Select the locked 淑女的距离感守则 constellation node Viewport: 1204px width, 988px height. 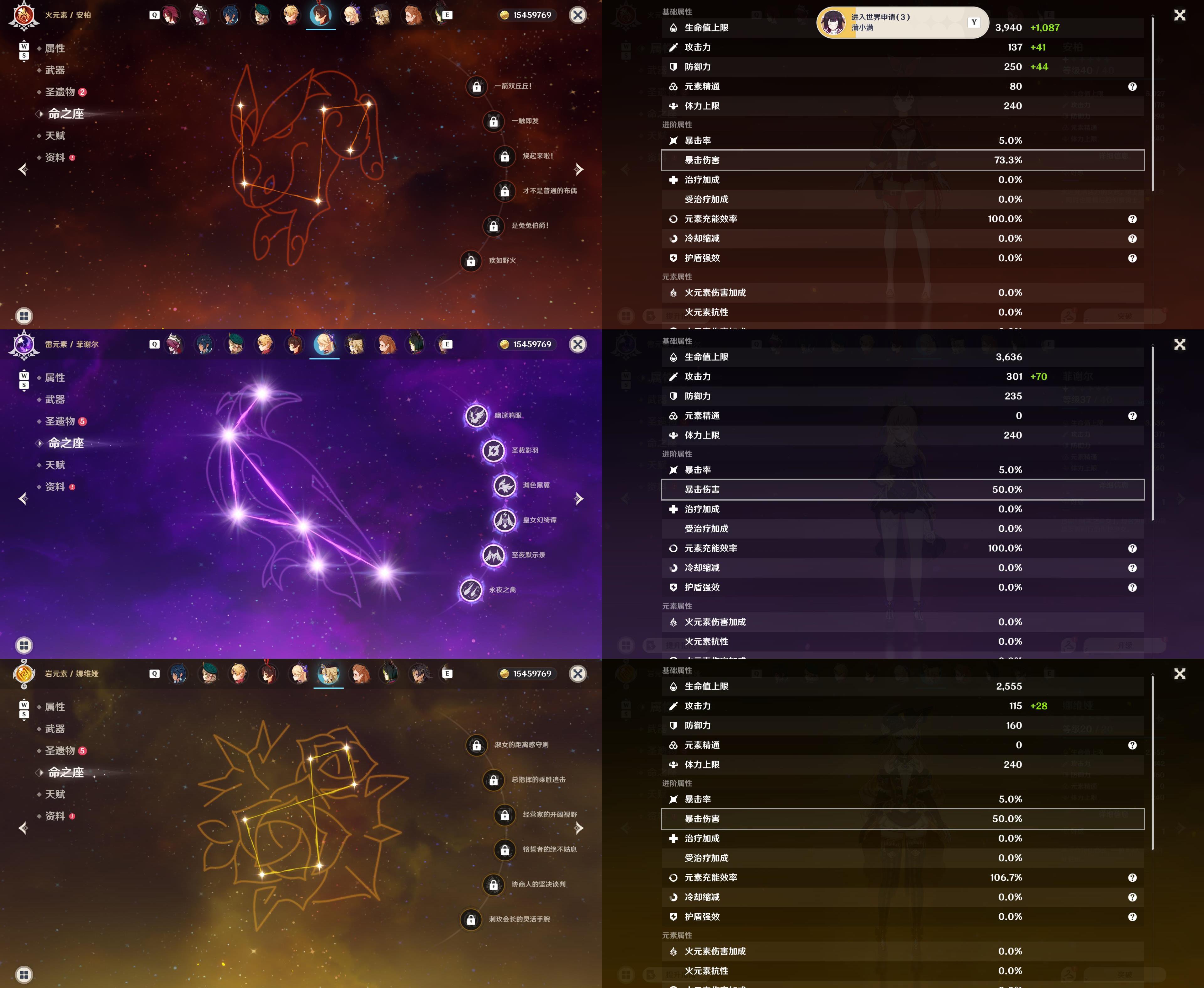[477, 745]
